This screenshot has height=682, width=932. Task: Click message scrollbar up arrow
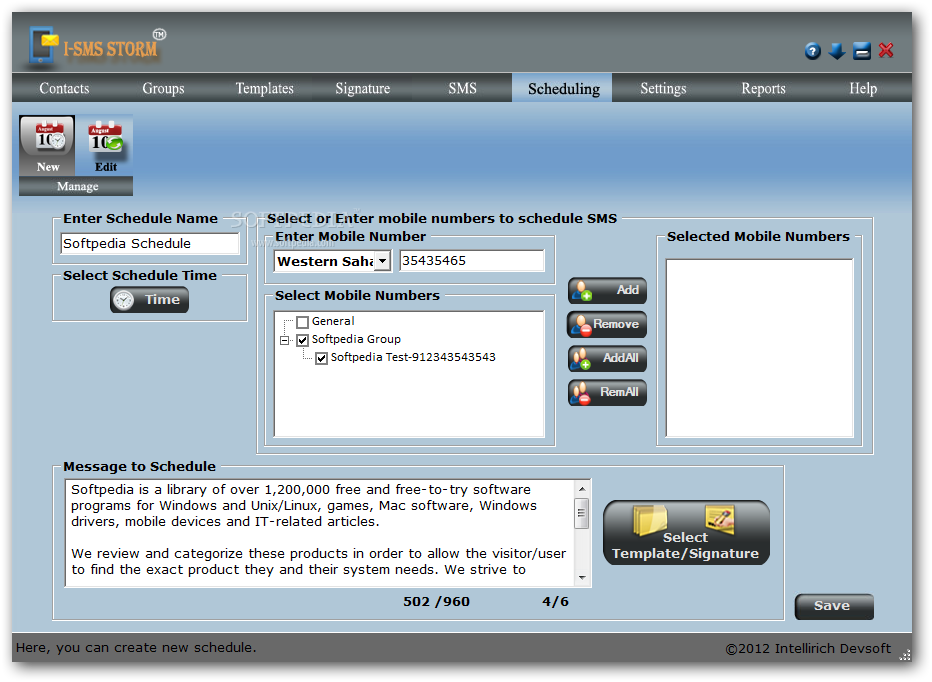pyautogui.click(x=582, y=489)
